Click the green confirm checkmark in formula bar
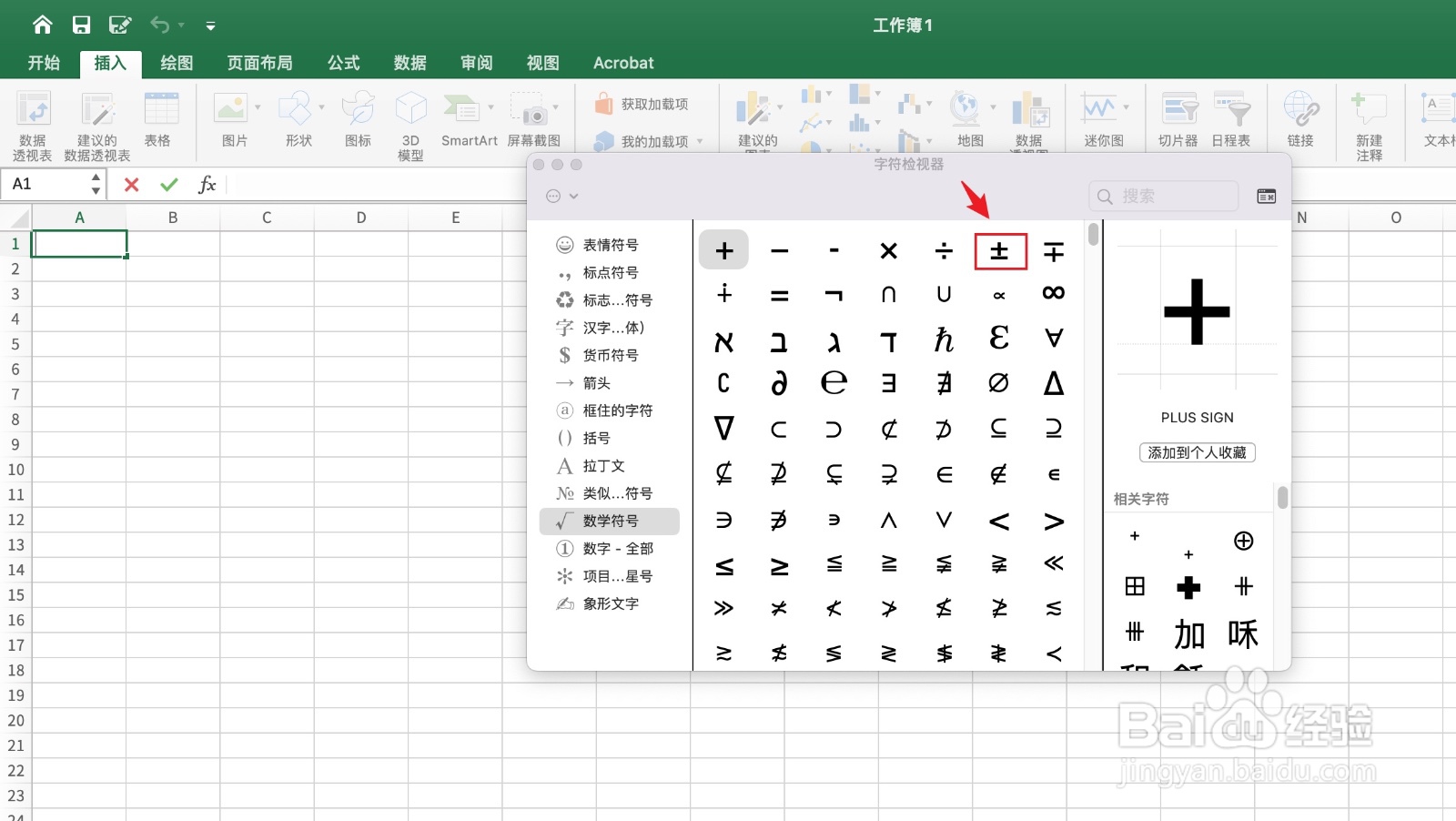 tap(169, 185)
